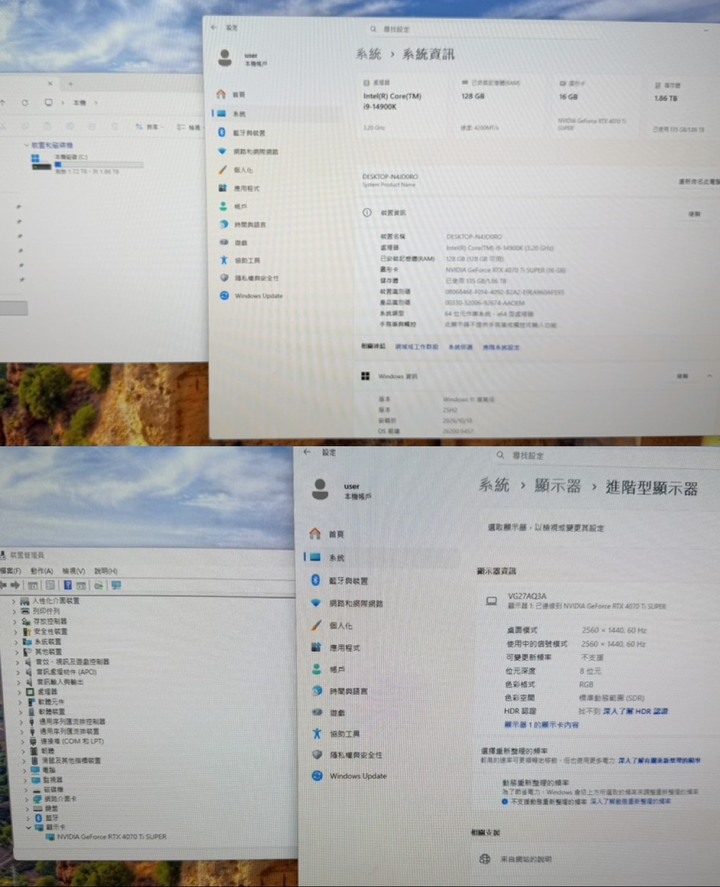Open Home in System Info settings sidebar

click(232, 94)
